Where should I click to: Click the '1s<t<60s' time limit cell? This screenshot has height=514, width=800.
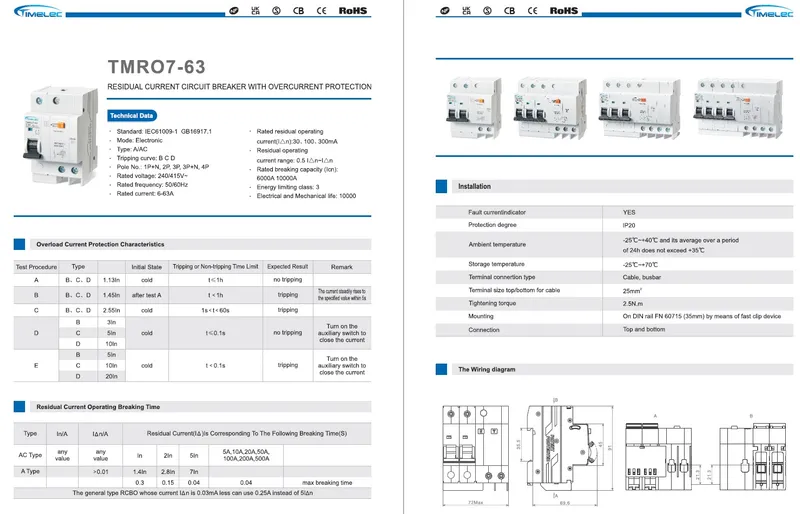pos(215,310)
